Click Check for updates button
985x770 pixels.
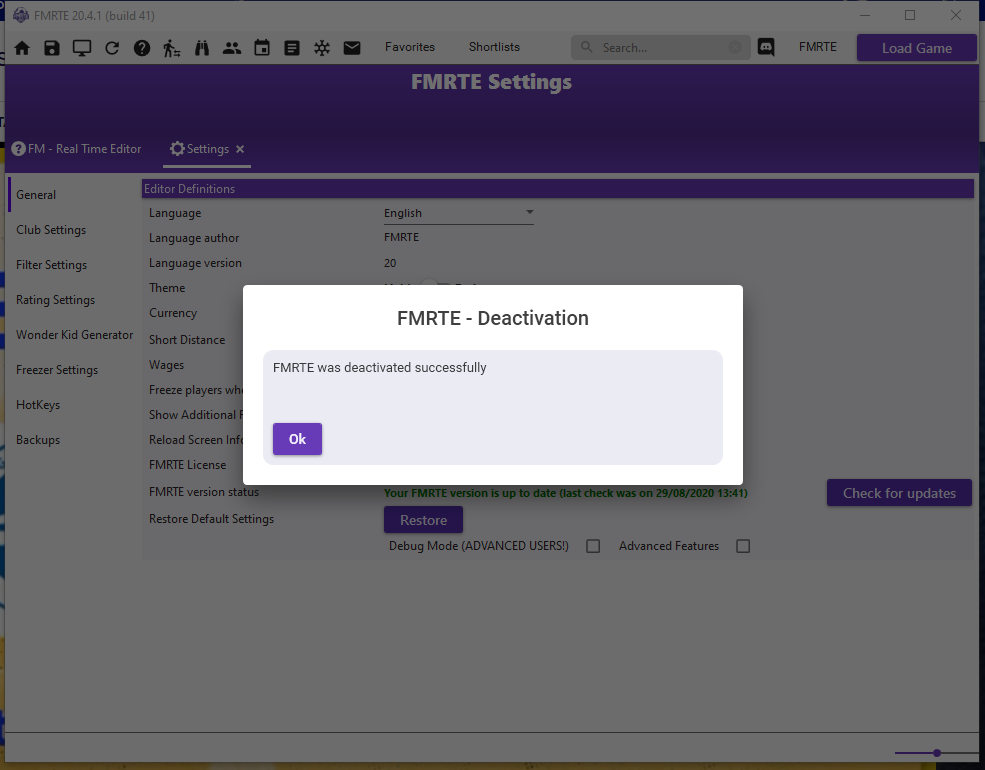[899, 493]
